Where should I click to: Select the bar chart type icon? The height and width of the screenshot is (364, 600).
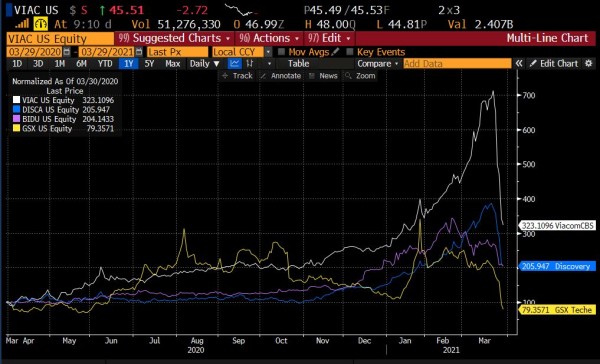point(250,64)
